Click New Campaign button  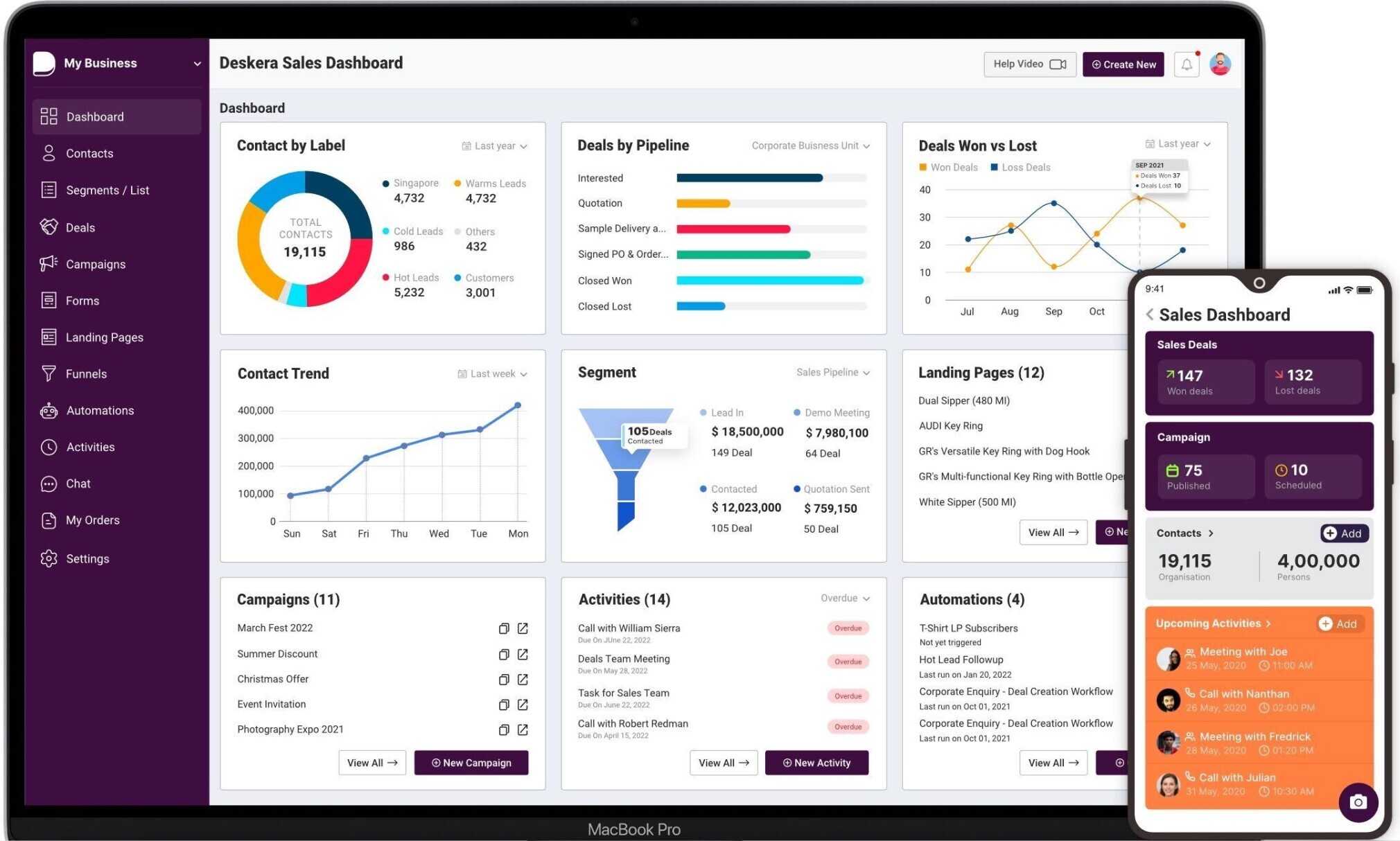point(470,762)
